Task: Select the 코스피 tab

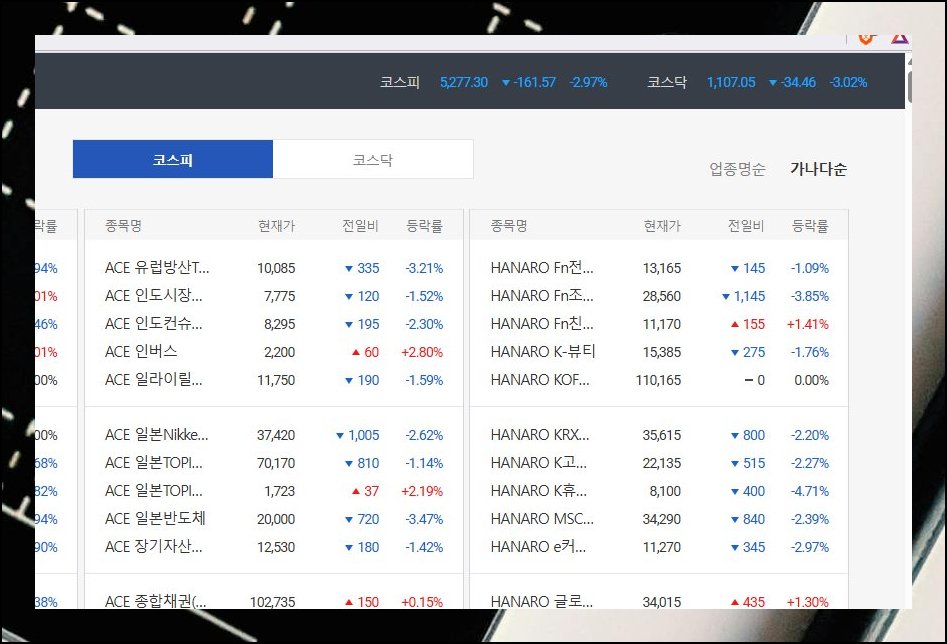Action: (x=173, y=159)
